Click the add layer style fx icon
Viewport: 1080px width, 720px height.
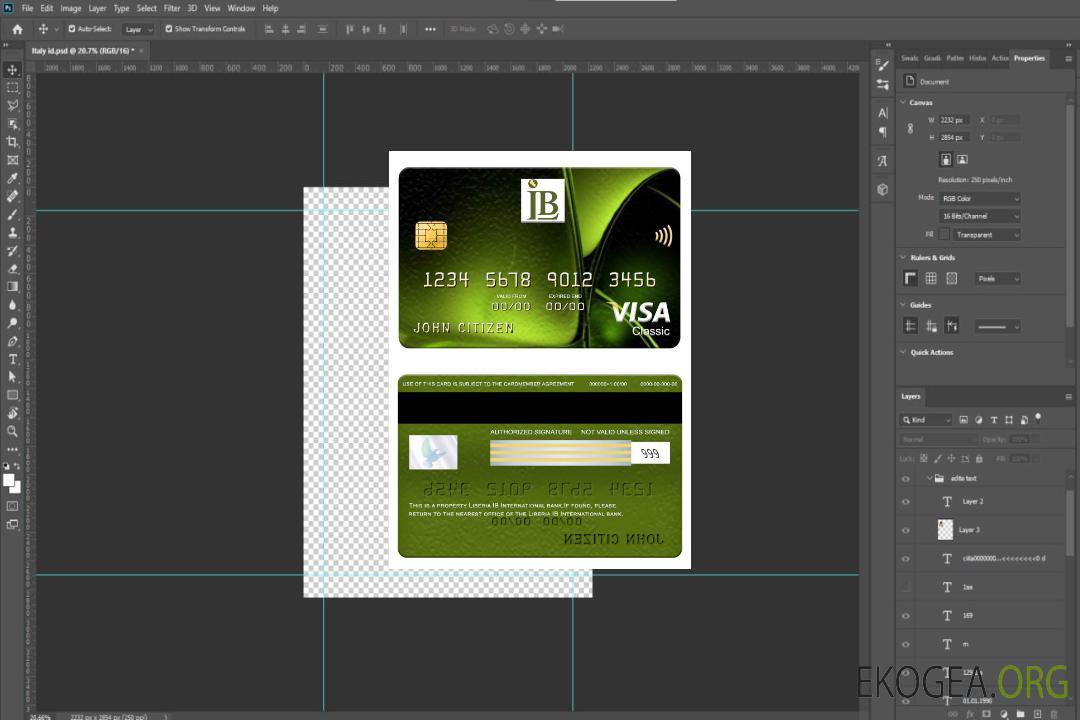coord(970,714)
